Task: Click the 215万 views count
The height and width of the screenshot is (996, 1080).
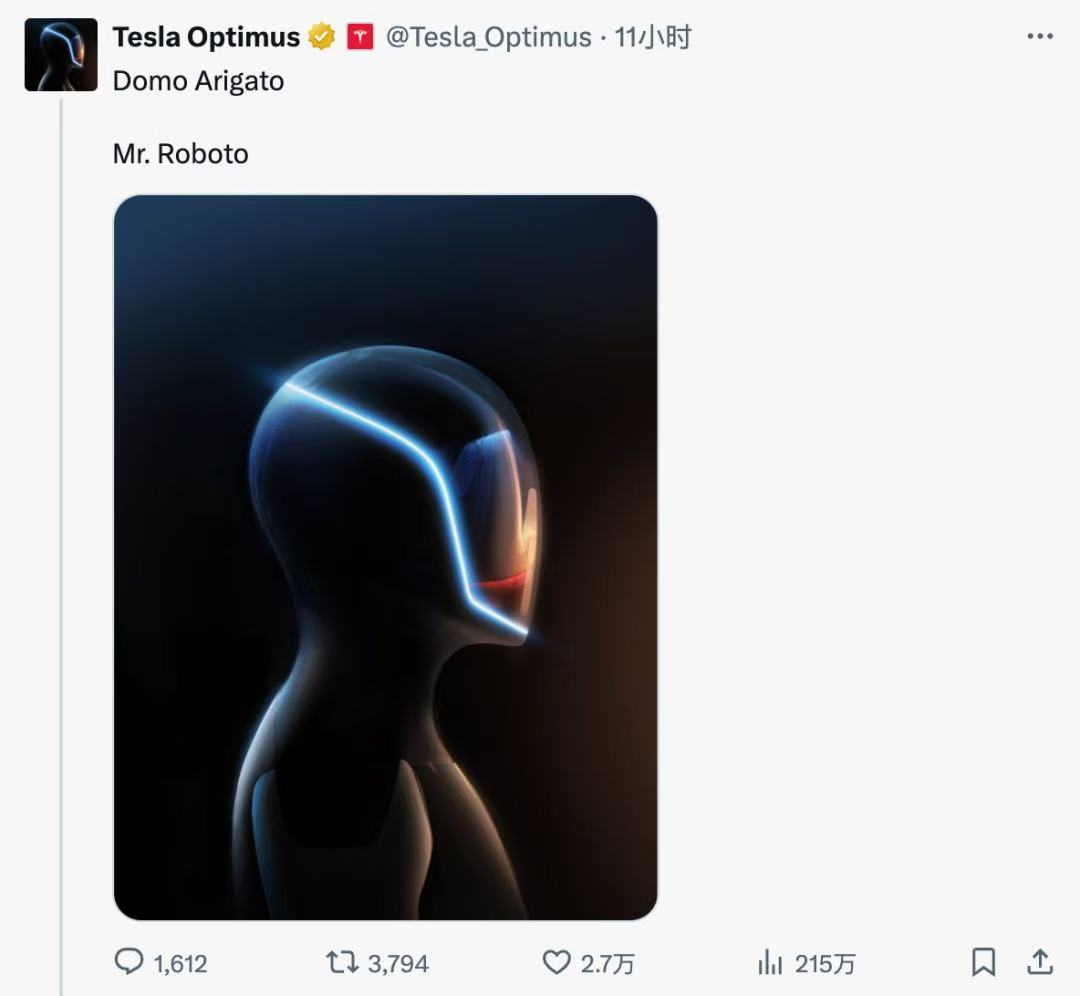Action: point(824,964)
